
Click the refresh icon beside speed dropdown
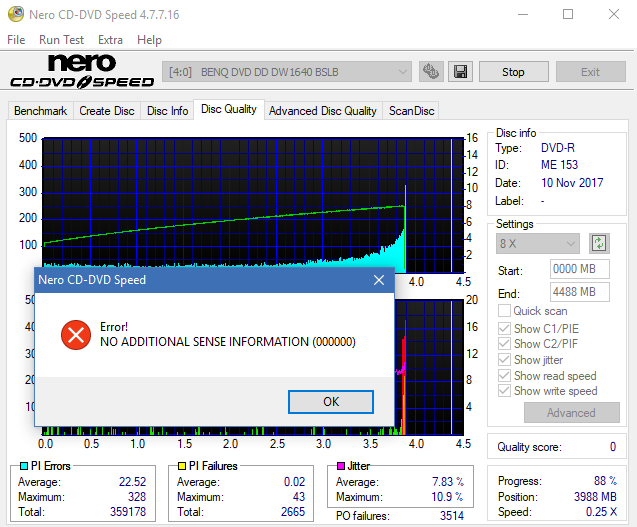599,243
